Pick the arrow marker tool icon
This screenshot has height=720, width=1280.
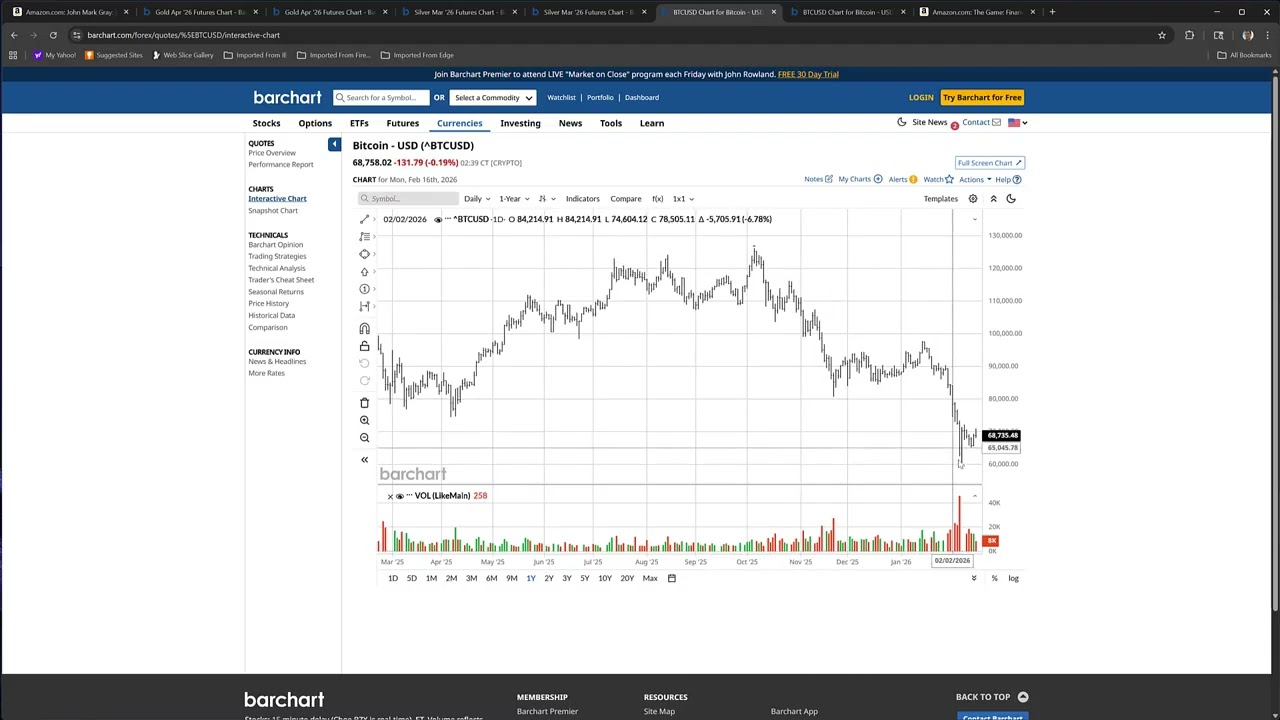pos(364,271)
